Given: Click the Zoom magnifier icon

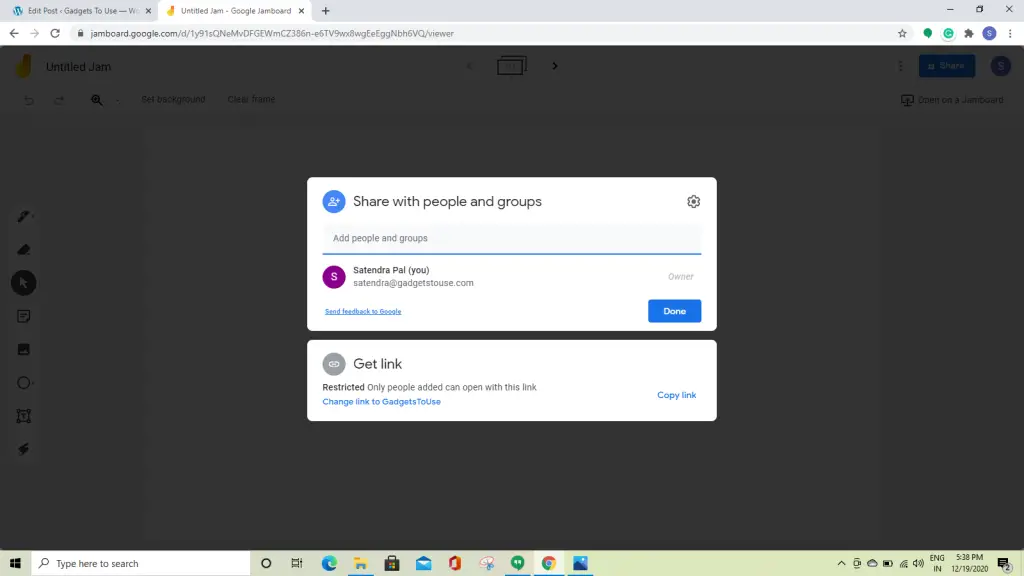Looking at the screenshot, I should point(97,100).
